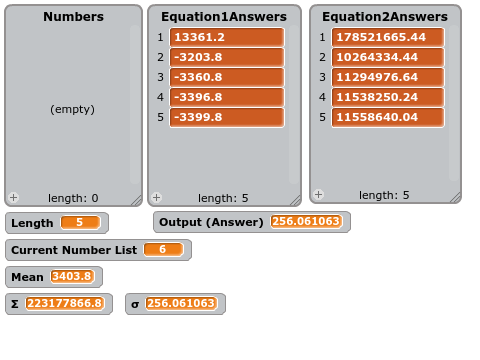Select Equation1Answers item -3203.8
This screenshot has height=360, width=480.
227,57
